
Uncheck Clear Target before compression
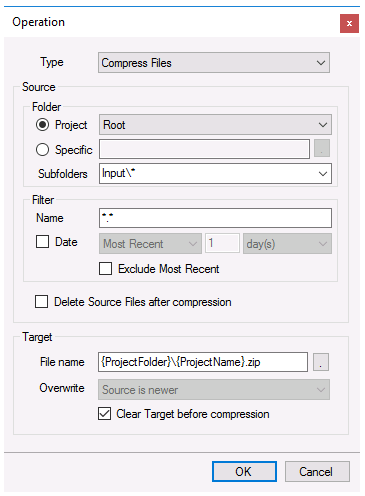point(104,414)
